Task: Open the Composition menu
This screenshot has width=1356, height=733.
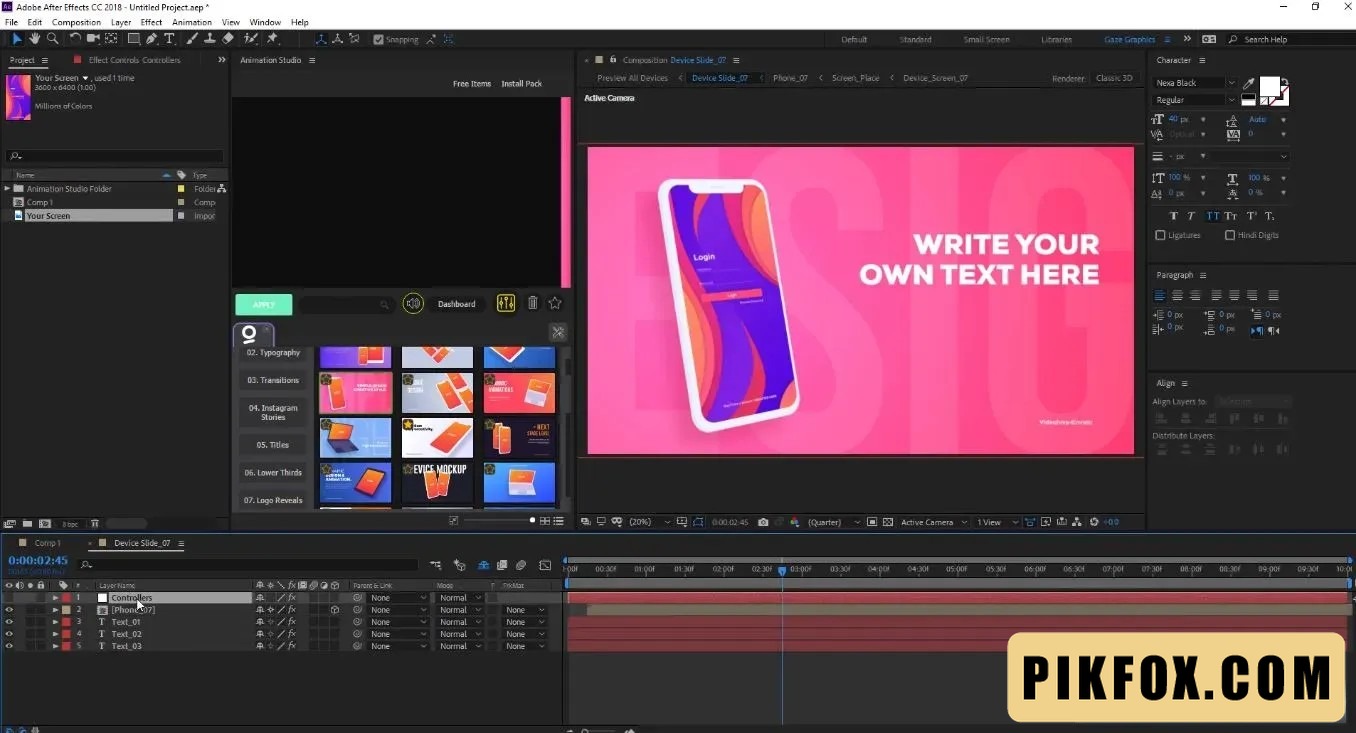Action: click(76, 22)
